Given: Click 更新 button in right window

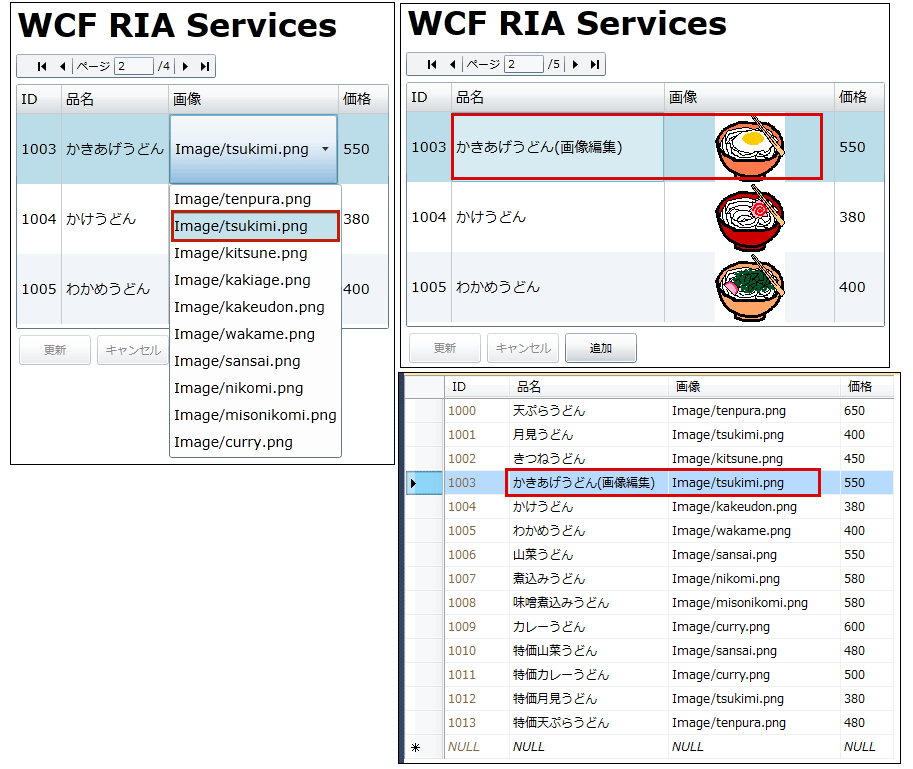Looking at the screenshot, I should (x=445, y=348).
